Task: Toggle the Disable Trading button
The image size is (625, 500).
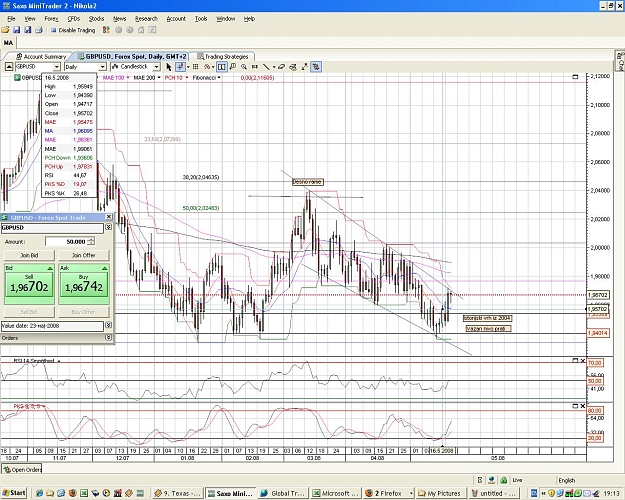Action: tap(73, 30)
